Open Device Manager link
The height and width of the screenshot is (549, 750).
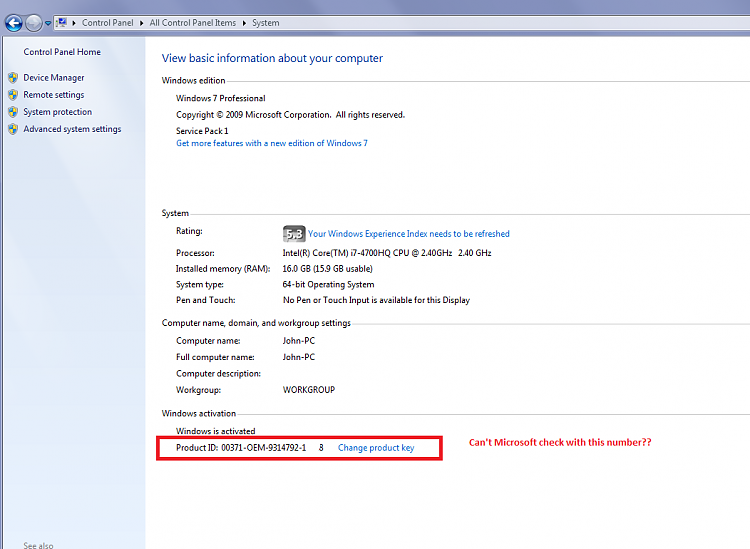pyautogui.click(x=54, y=77)
